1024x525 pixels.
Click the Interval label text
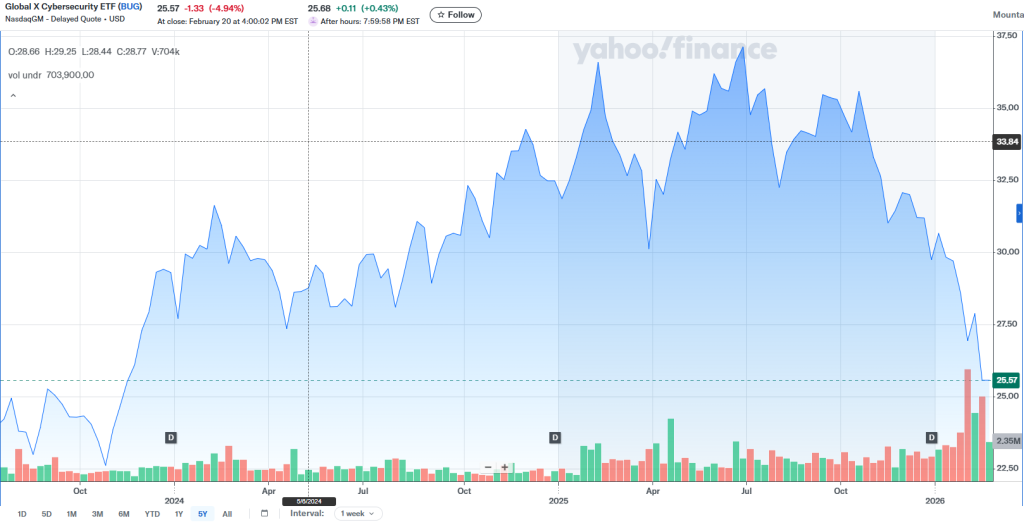308,513
